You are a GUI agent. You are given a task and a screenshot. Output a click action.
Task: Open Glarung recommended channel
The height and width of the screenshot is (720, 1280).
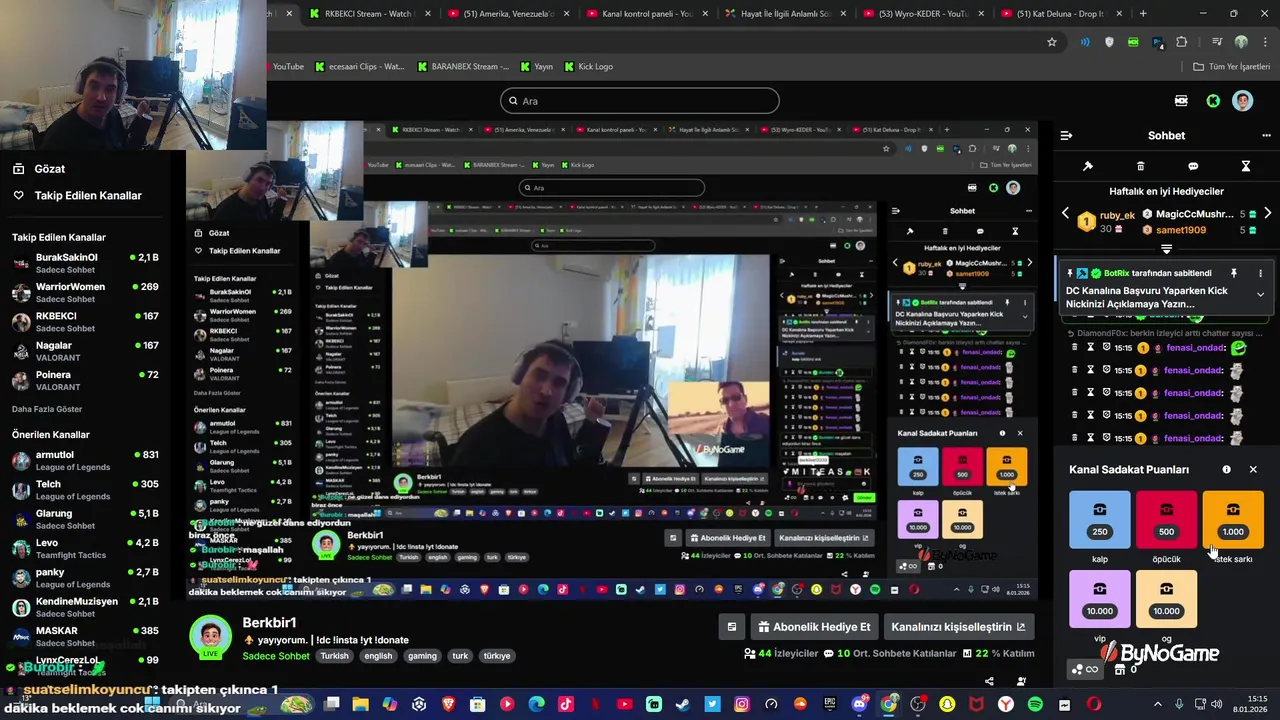pyautogui.click(x=85, y=519)
